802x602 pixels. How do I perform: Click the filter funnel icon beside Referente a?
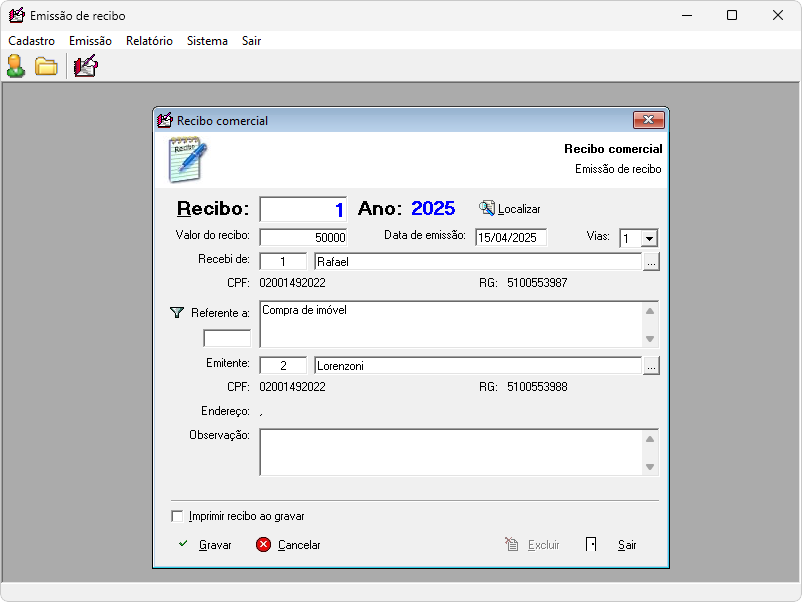[177, 313]
